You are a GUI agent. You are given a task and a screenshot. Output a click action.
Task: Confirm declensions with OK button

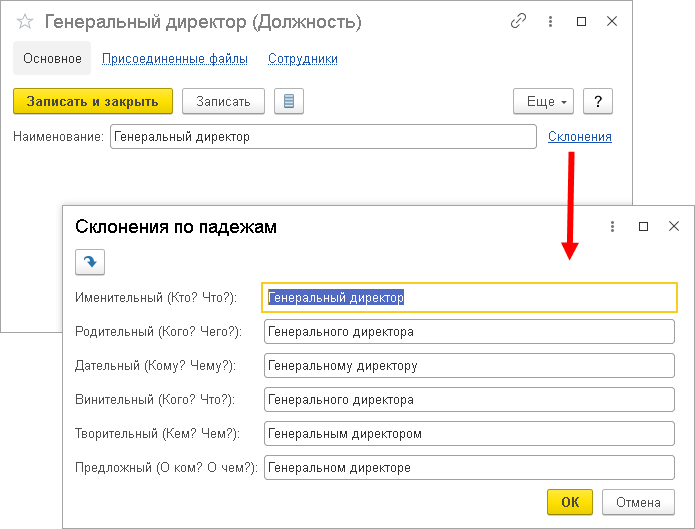click(x=570, y=502)
